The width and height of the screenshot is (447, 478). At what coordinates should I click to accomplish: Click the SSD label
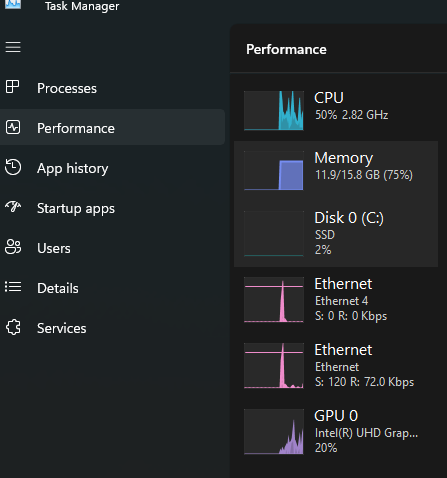pyautogui.click(x=325, y=235)
